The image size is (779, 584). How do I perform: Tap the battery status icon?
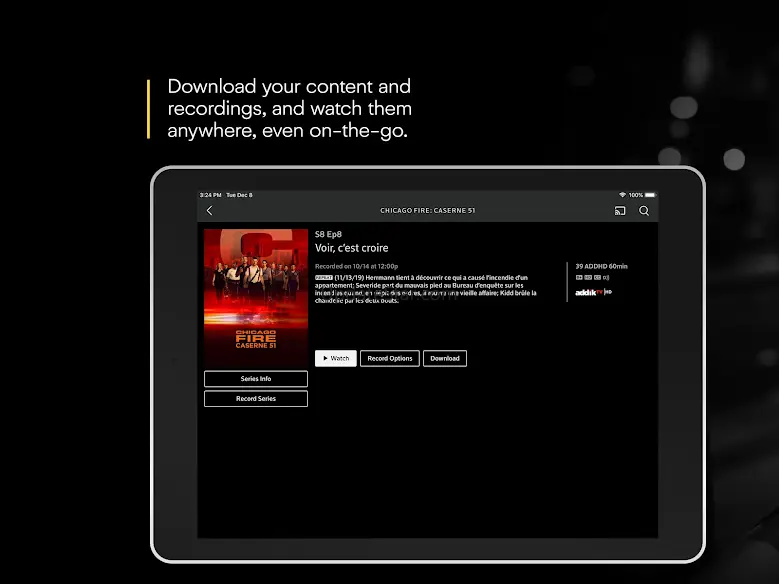(650, 195)
